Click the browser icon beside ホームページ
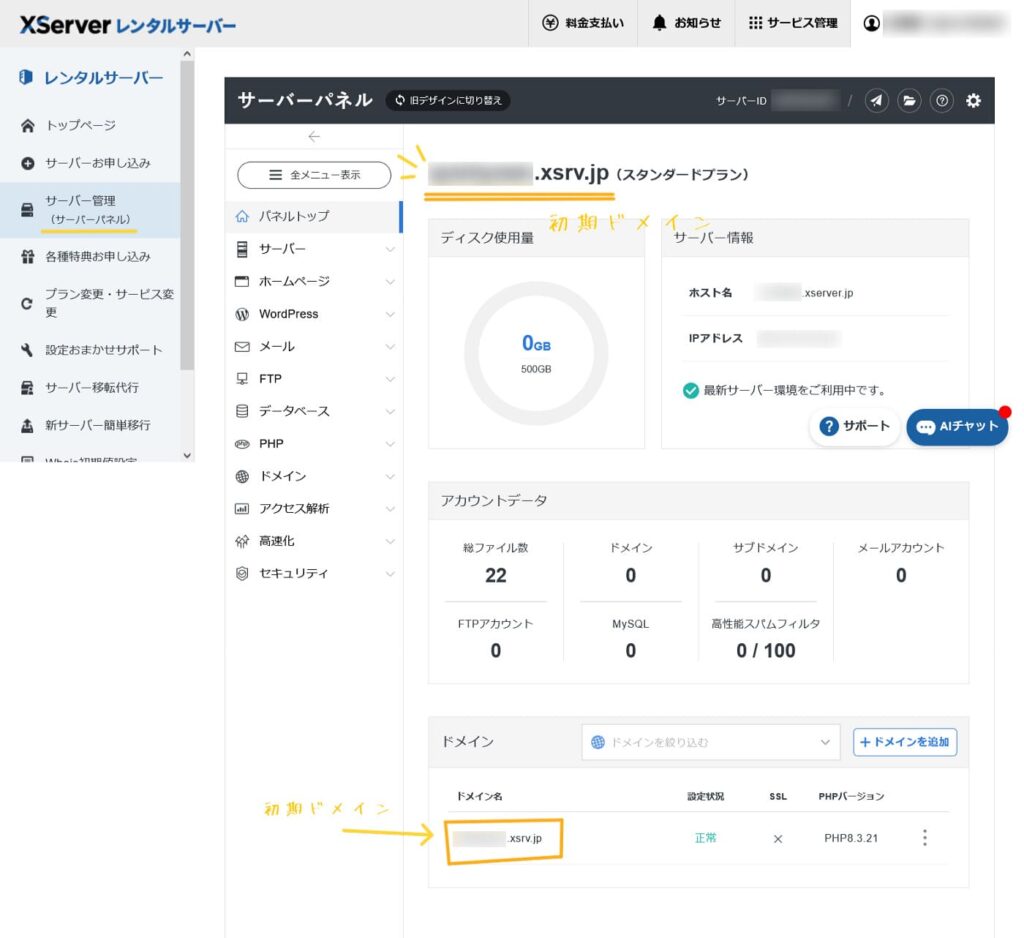 (242, 282)
